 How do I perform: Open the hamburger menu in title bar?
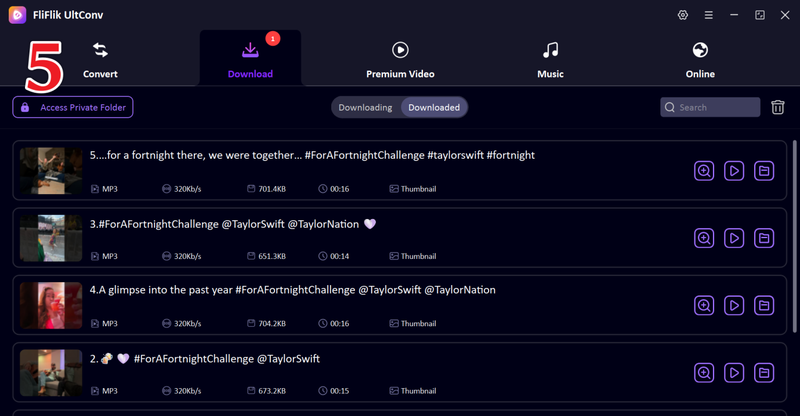(709, 15)
